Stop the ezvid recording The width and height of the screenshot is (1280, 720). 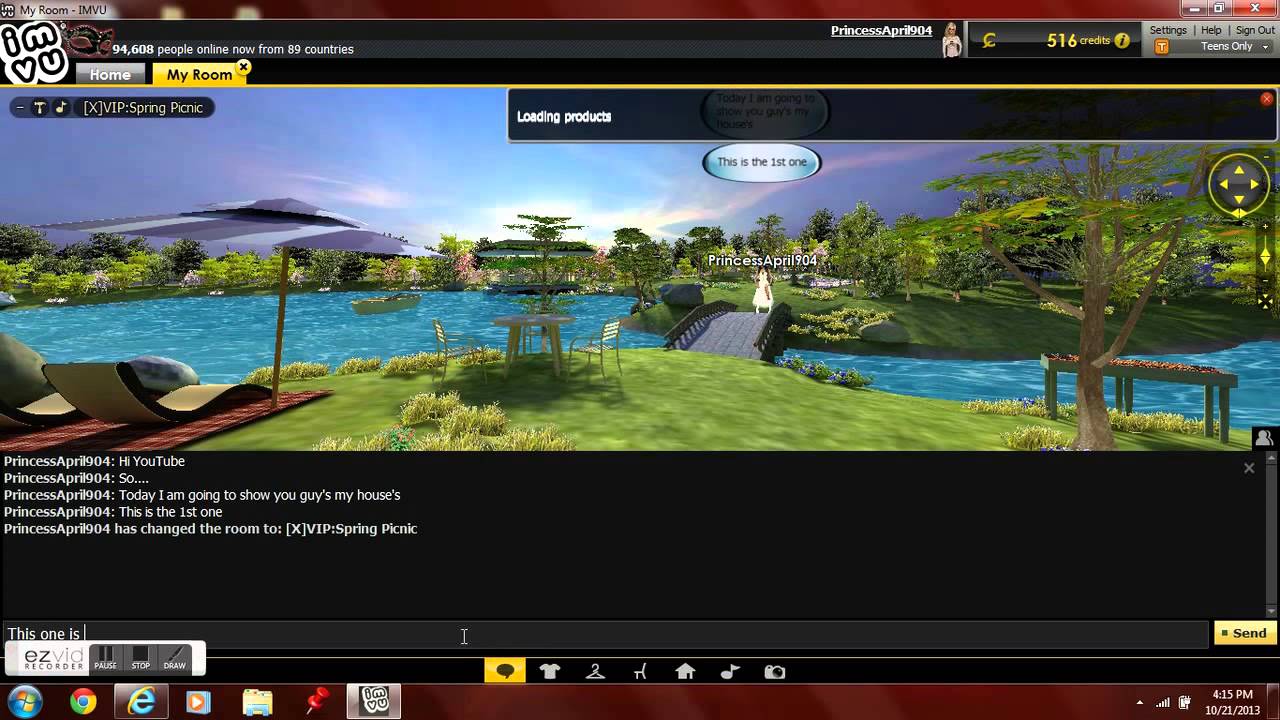click(x=141, y=658)
